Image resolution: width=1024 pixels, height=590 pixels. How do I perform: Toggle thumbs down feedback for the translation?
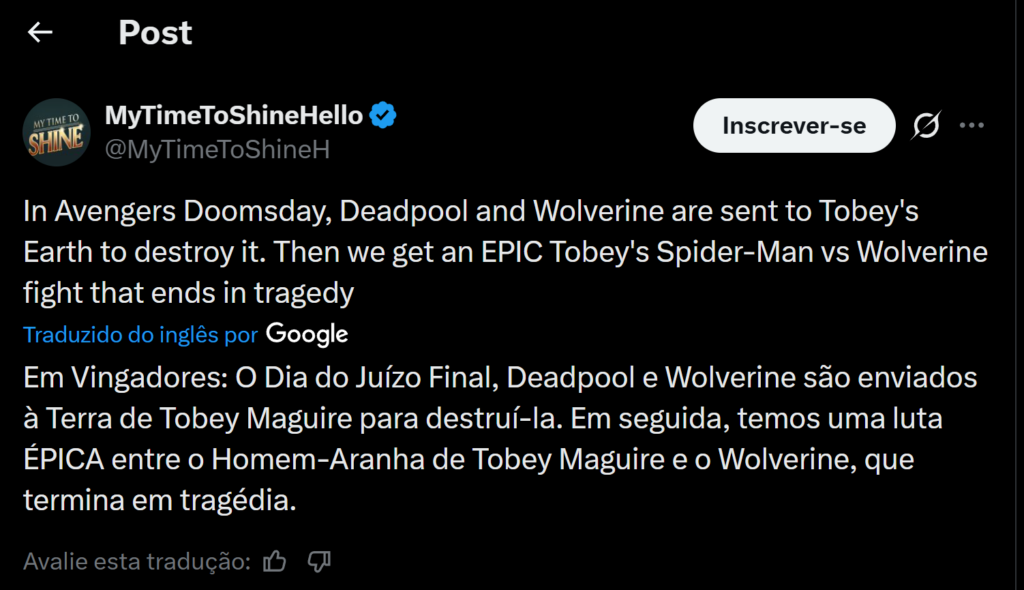coord(318,562)
